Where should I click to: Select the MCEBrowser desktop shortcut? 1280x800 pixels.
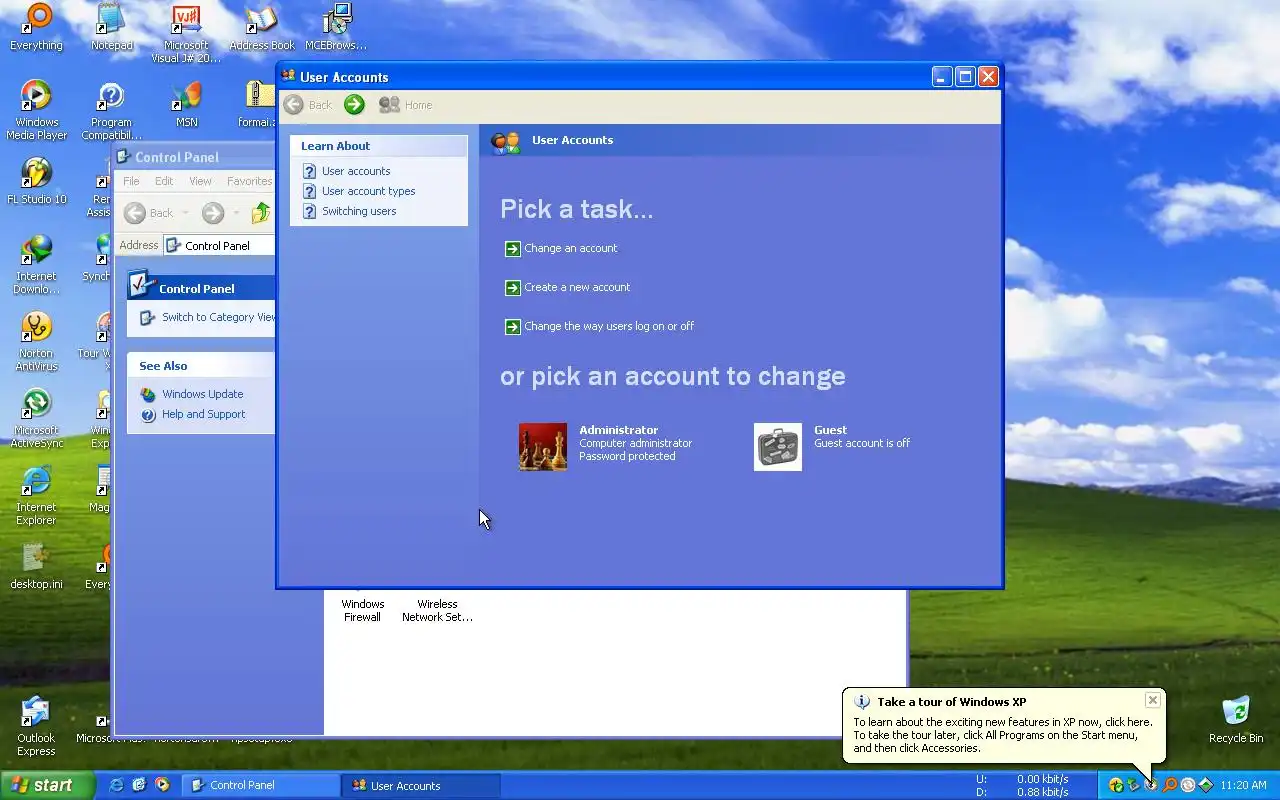point(336,27)
